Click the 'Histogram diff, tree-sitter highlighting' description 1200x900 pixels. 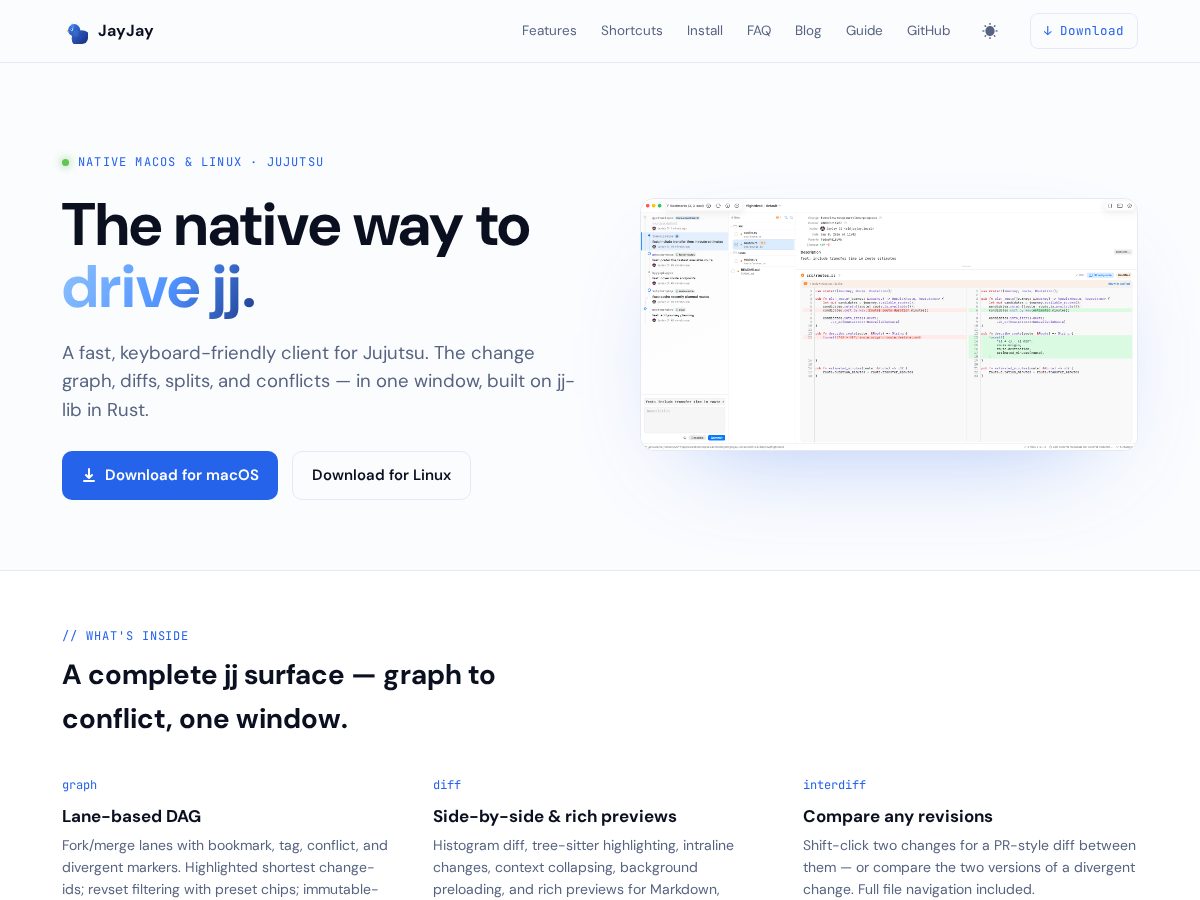(x=583, y=867)
